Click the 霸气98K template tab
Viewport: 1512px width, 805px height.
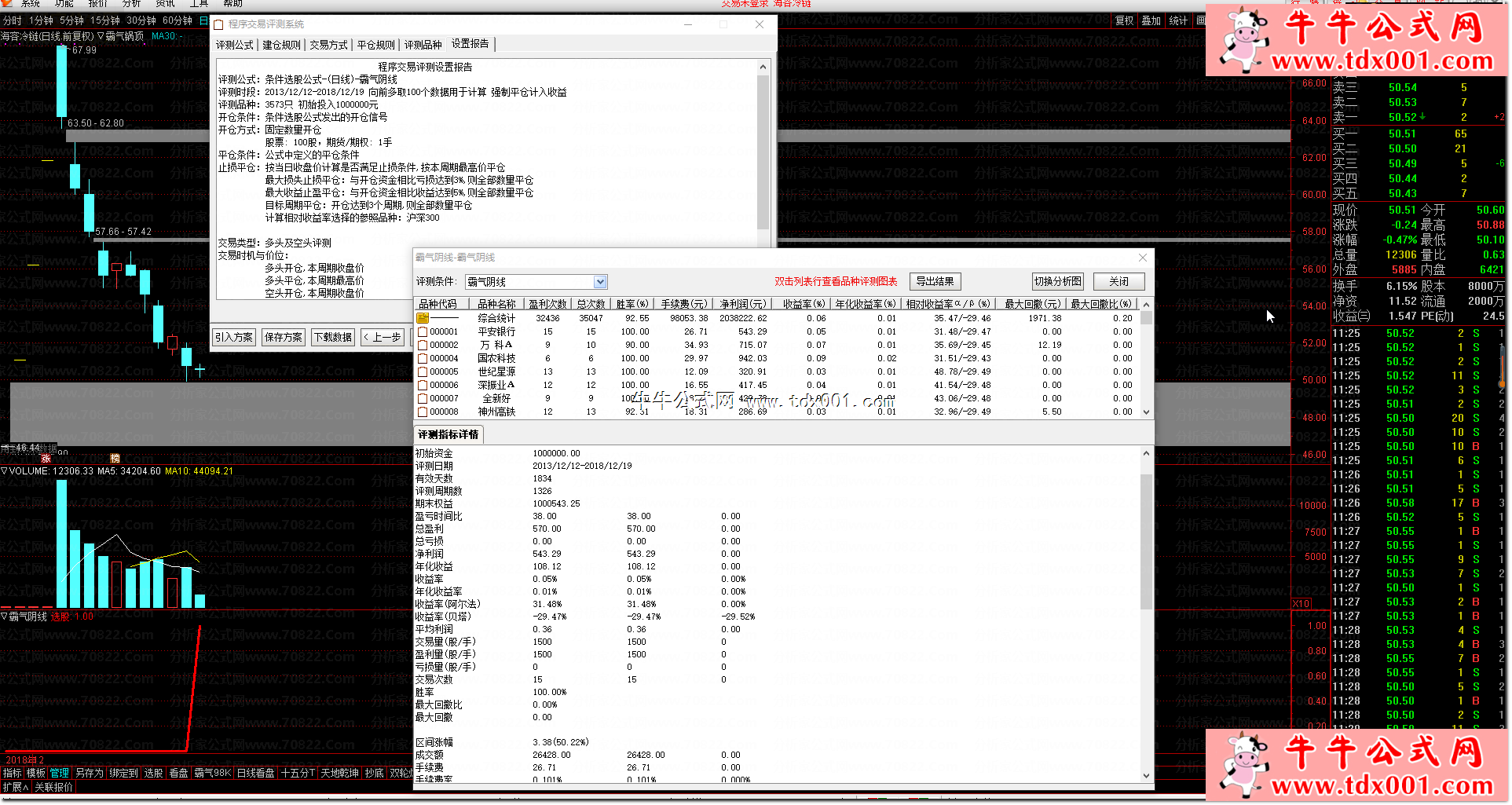coord(213,773)
